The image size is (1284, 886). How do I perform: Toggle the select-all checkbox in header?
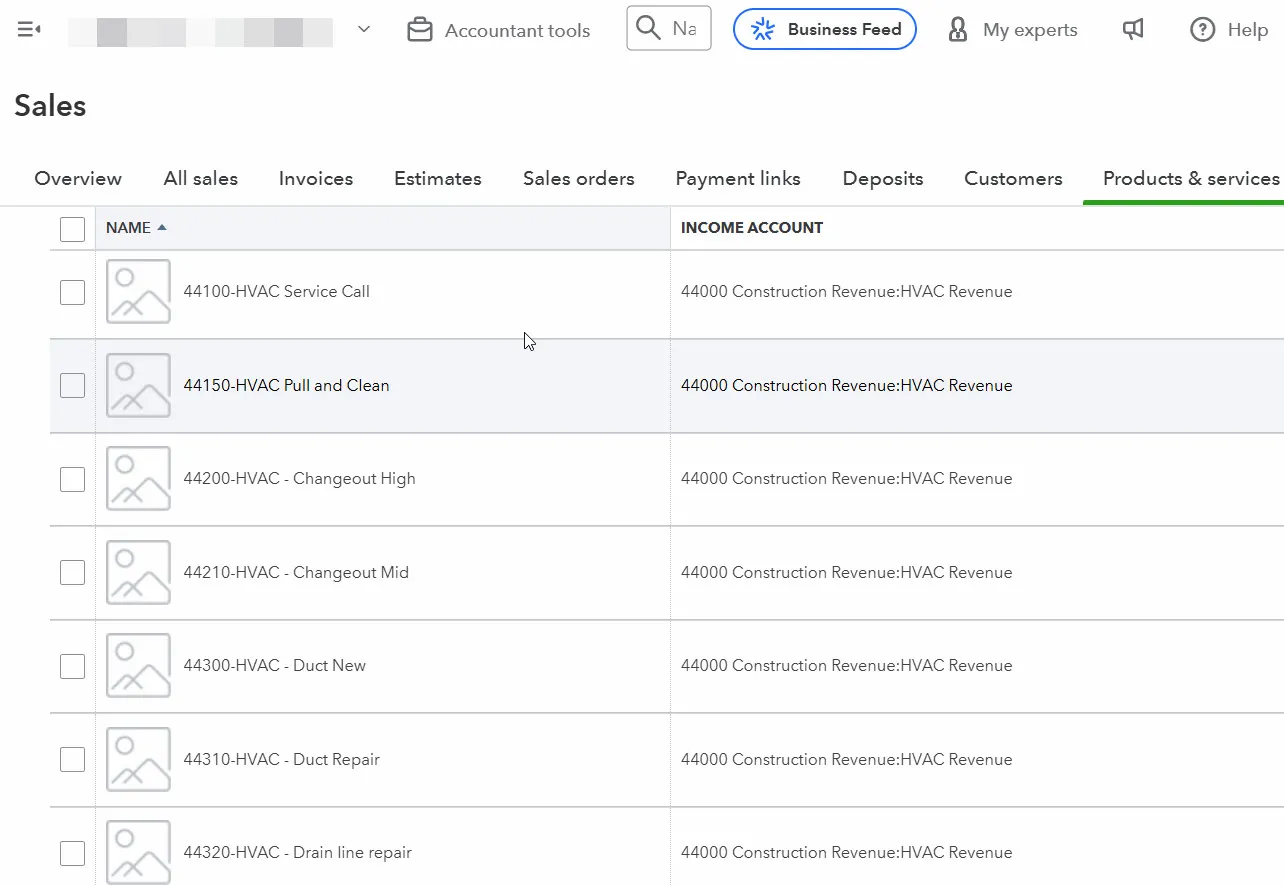[72, 229]
